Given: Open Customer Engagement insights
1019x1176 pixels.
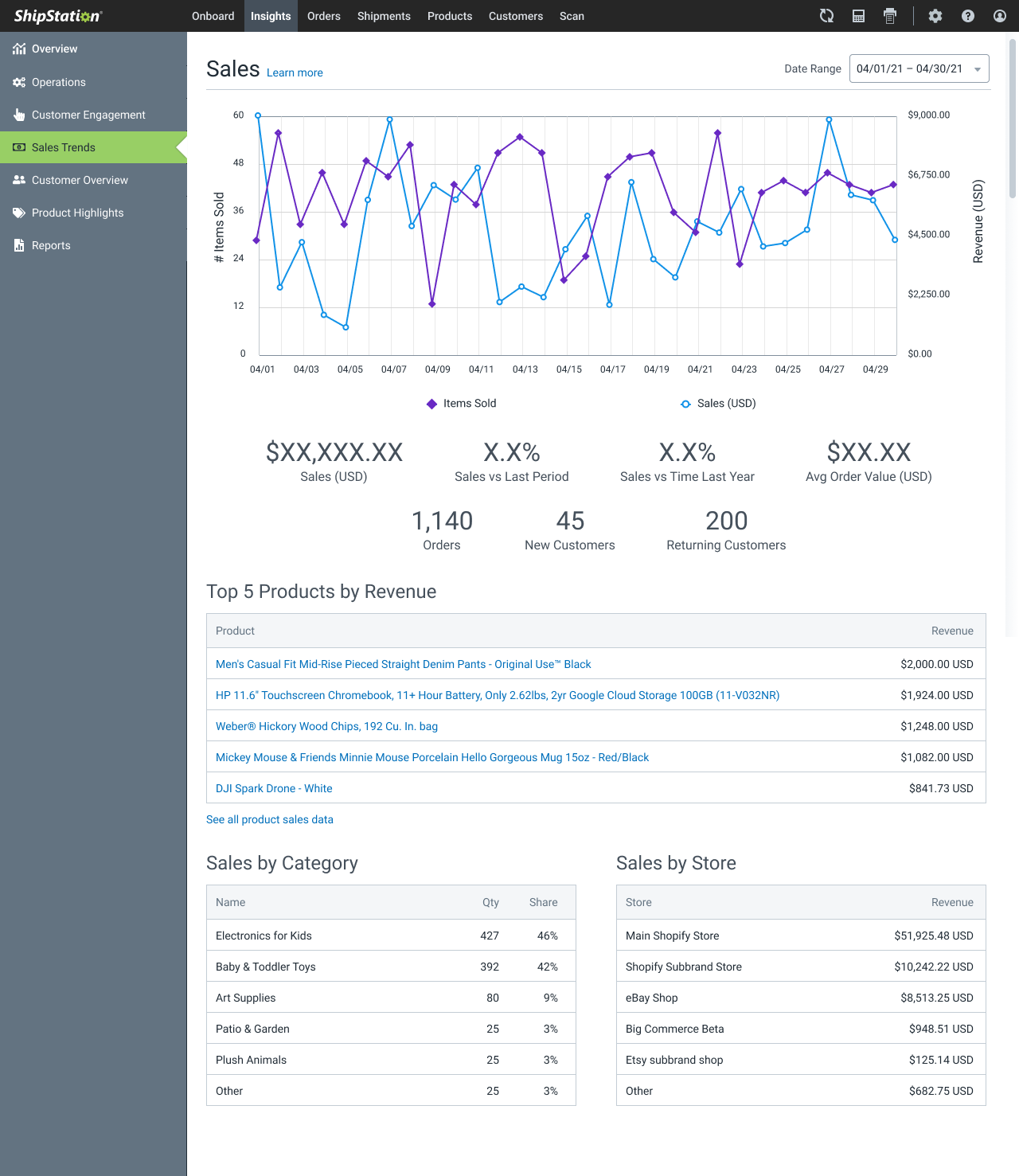Looking at the screenshot, I should click(88, 115).
